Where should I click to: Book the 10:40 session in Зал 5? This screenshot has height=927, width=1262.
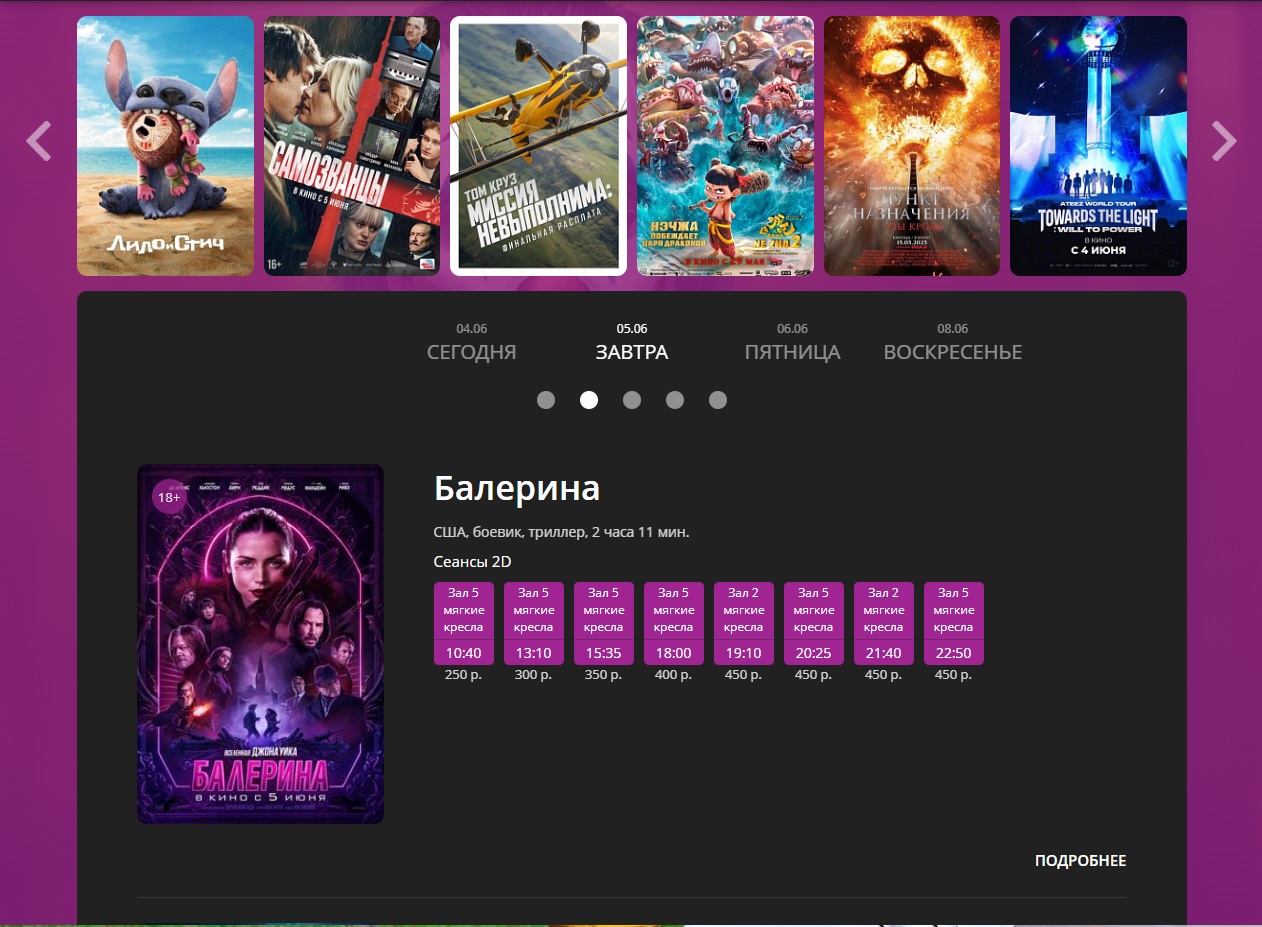coord(464,623)
